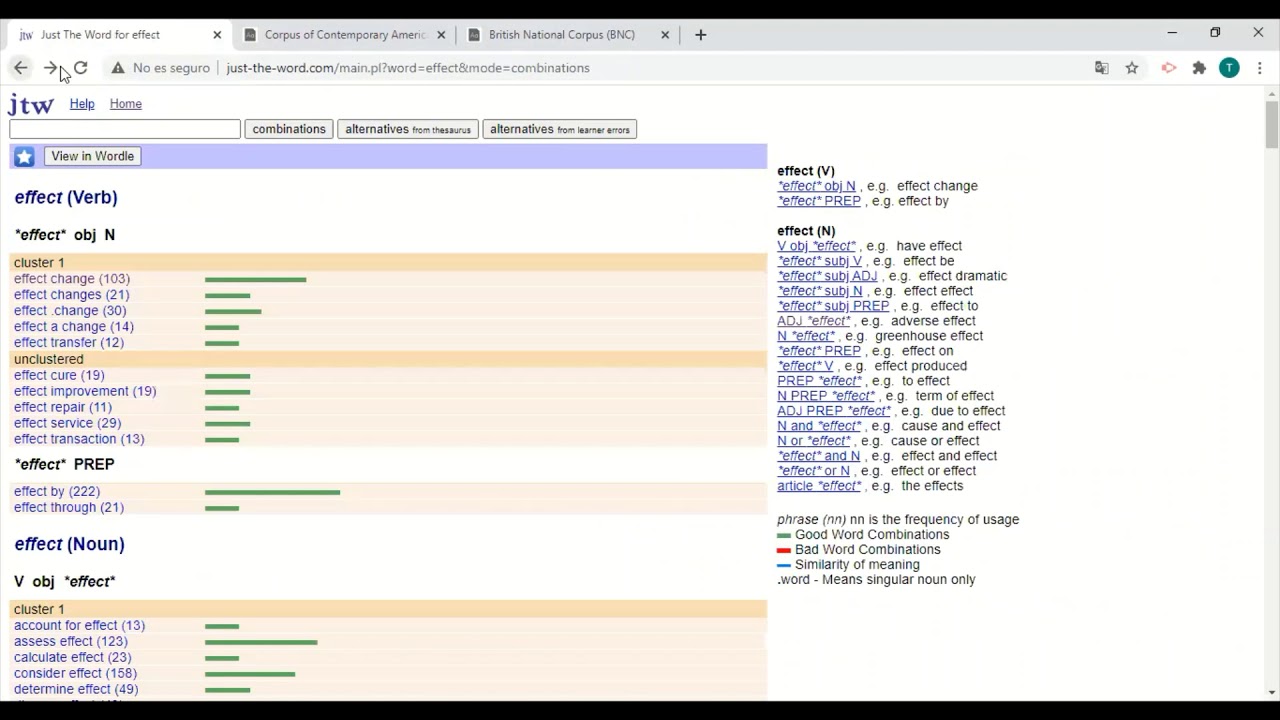Click the browser forward arrow
Screen dimensions: 1280x720
(x=50, y=68)
